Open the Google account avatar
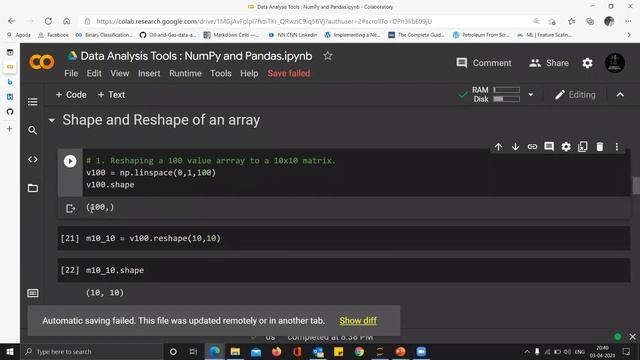Image resolution: width=640 pixels, height=360 pixels. (614, 63)
